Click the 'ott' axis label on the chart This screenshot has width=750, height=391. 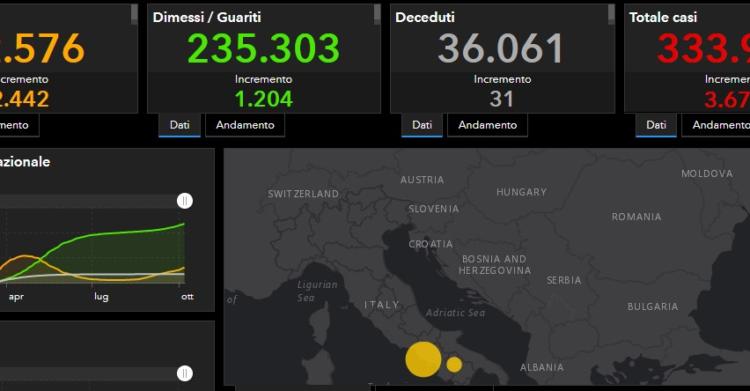pyautogui.click(x=187, y=297)
